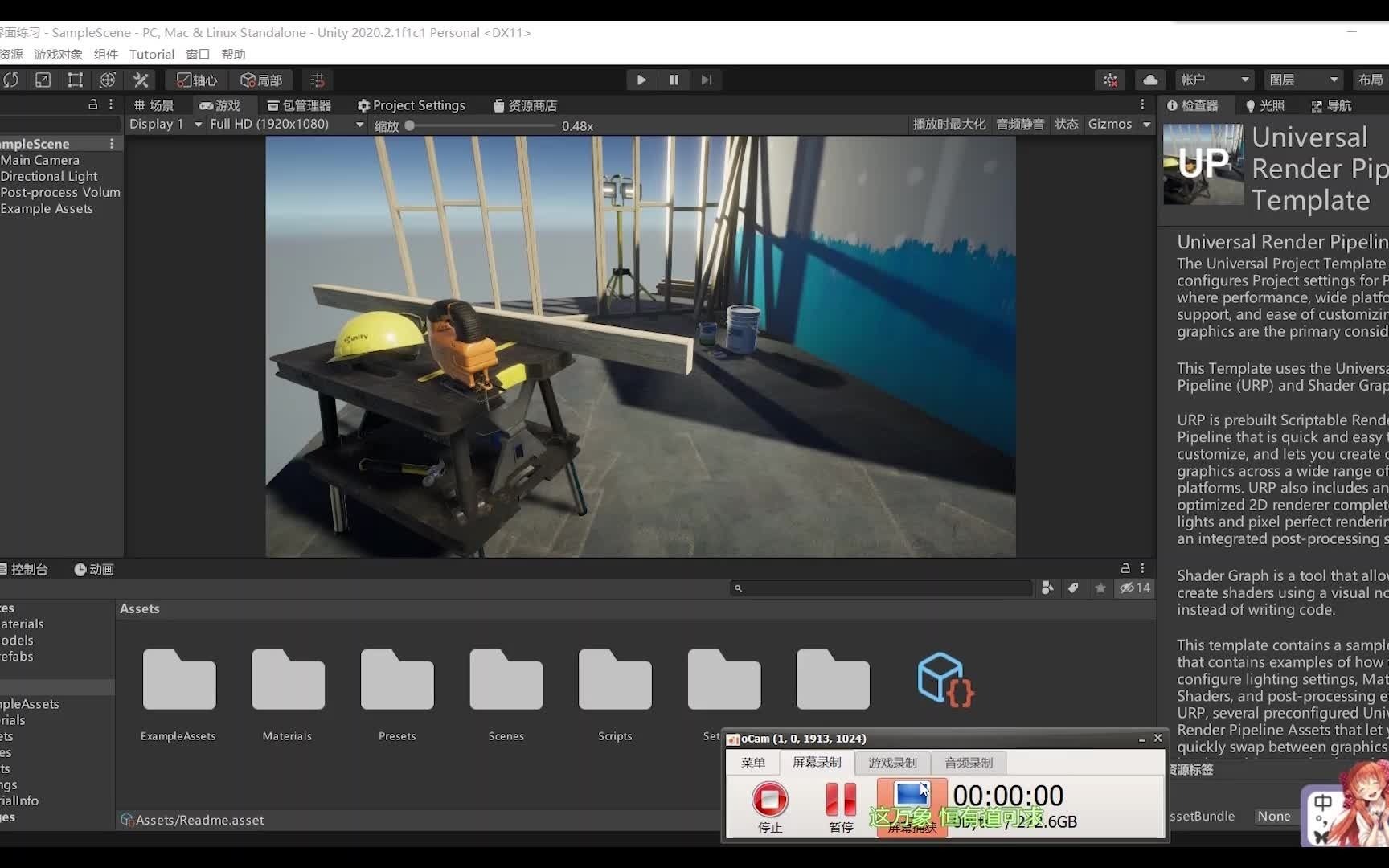Viewport: 1389px width, 868px height.
Task: Switch to the Project Settings tab
Action: point(411,105)
